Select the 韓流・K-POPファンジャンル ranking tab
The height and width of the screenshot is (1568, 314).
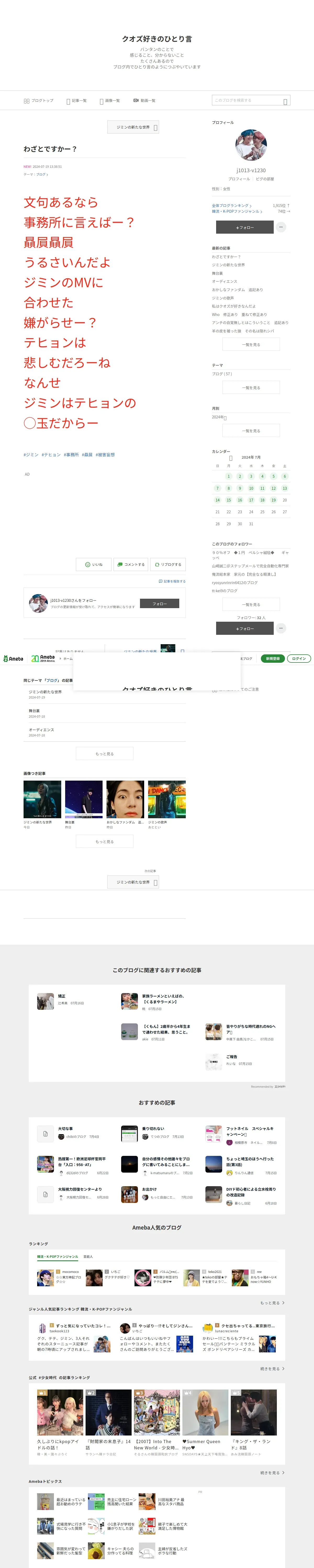click(x=58, y=1257)
